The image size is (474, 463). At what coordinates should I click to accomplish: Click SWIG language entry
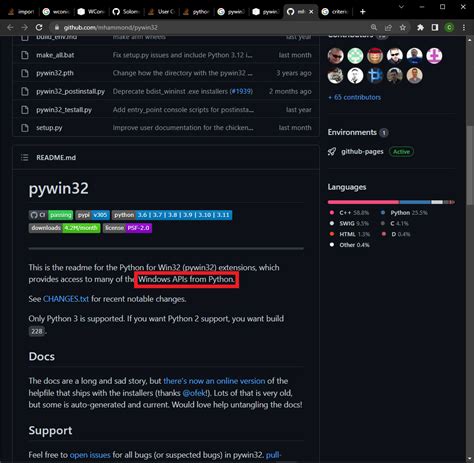[x=349, y=223]
